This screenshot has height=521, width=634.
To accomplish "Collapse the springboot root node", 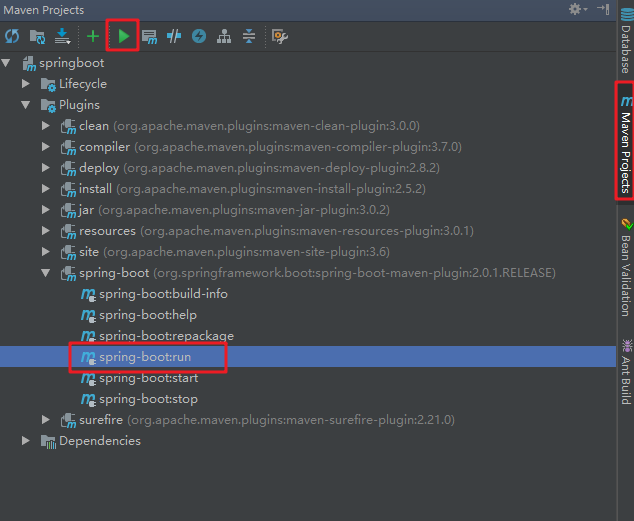I will tap(6, 63).
